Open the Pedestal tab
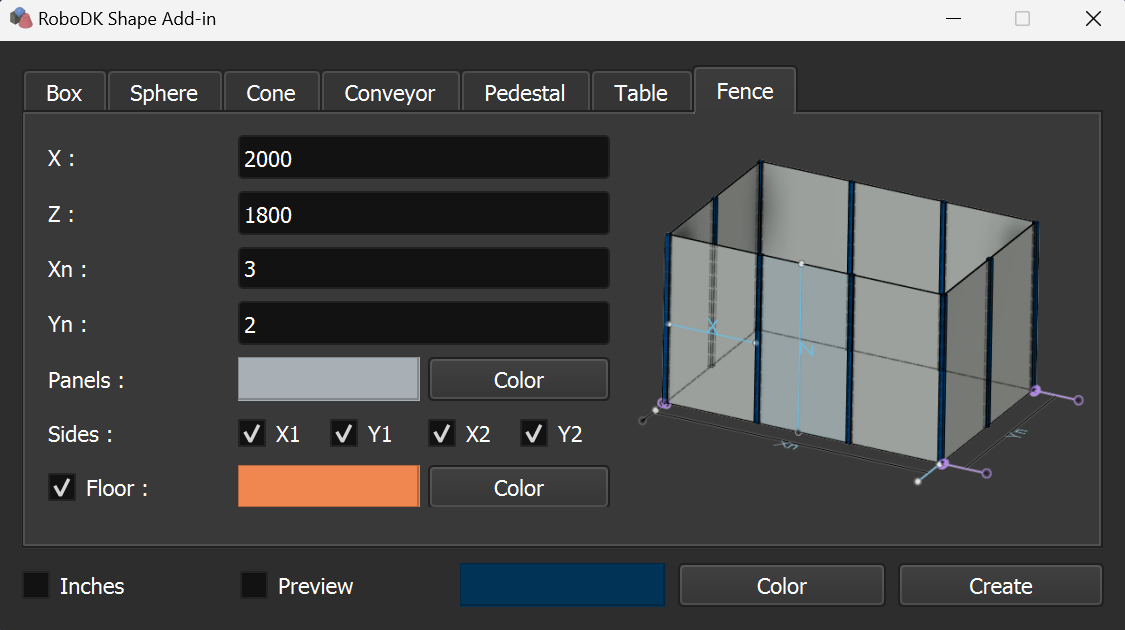Screen dimensions: 1125x630 click(525, 93)
